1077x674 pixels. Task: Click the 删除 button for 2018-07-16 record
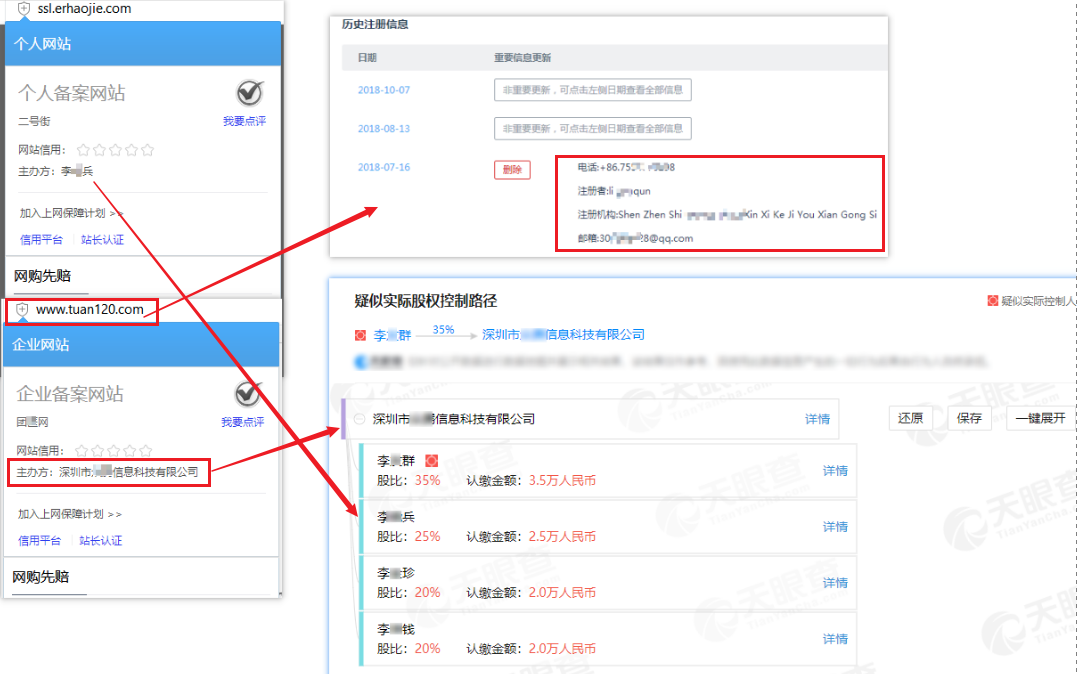(511, 169)
